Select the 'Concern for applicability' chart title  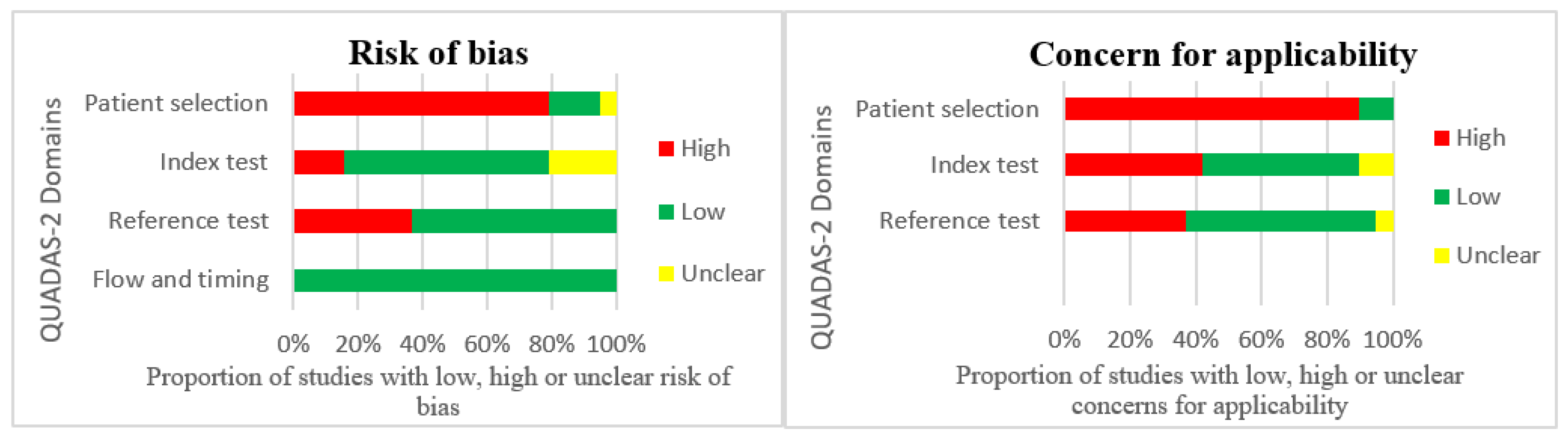tap(1223, 55)
